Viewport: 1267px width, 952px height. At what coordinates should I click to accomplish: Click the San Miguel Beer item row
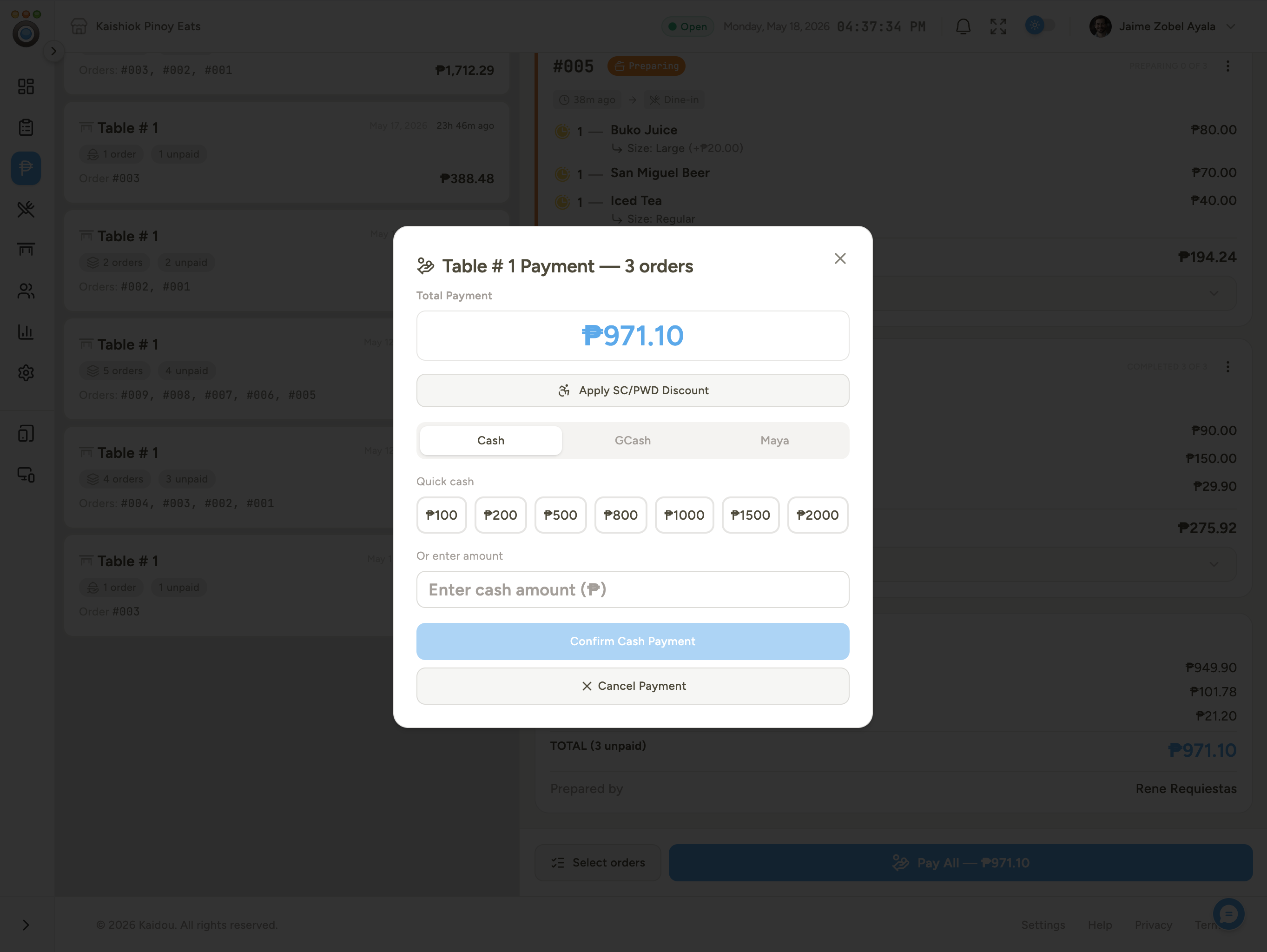pyautogui.click(x=895, y=173)
